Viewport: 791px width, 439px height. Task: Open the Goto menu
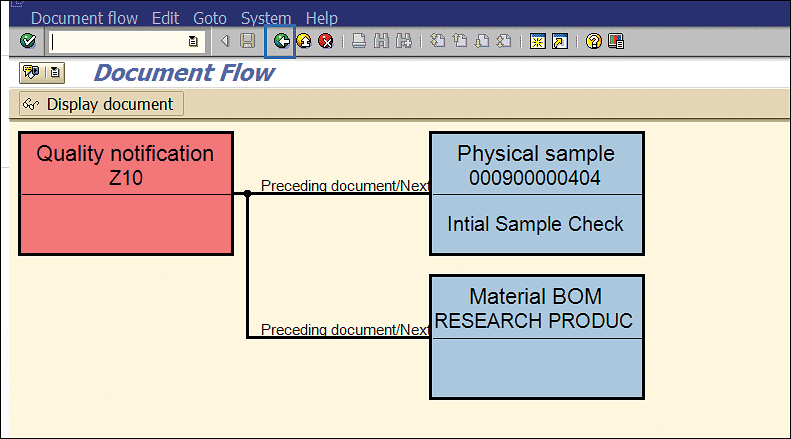click(210, 18)
